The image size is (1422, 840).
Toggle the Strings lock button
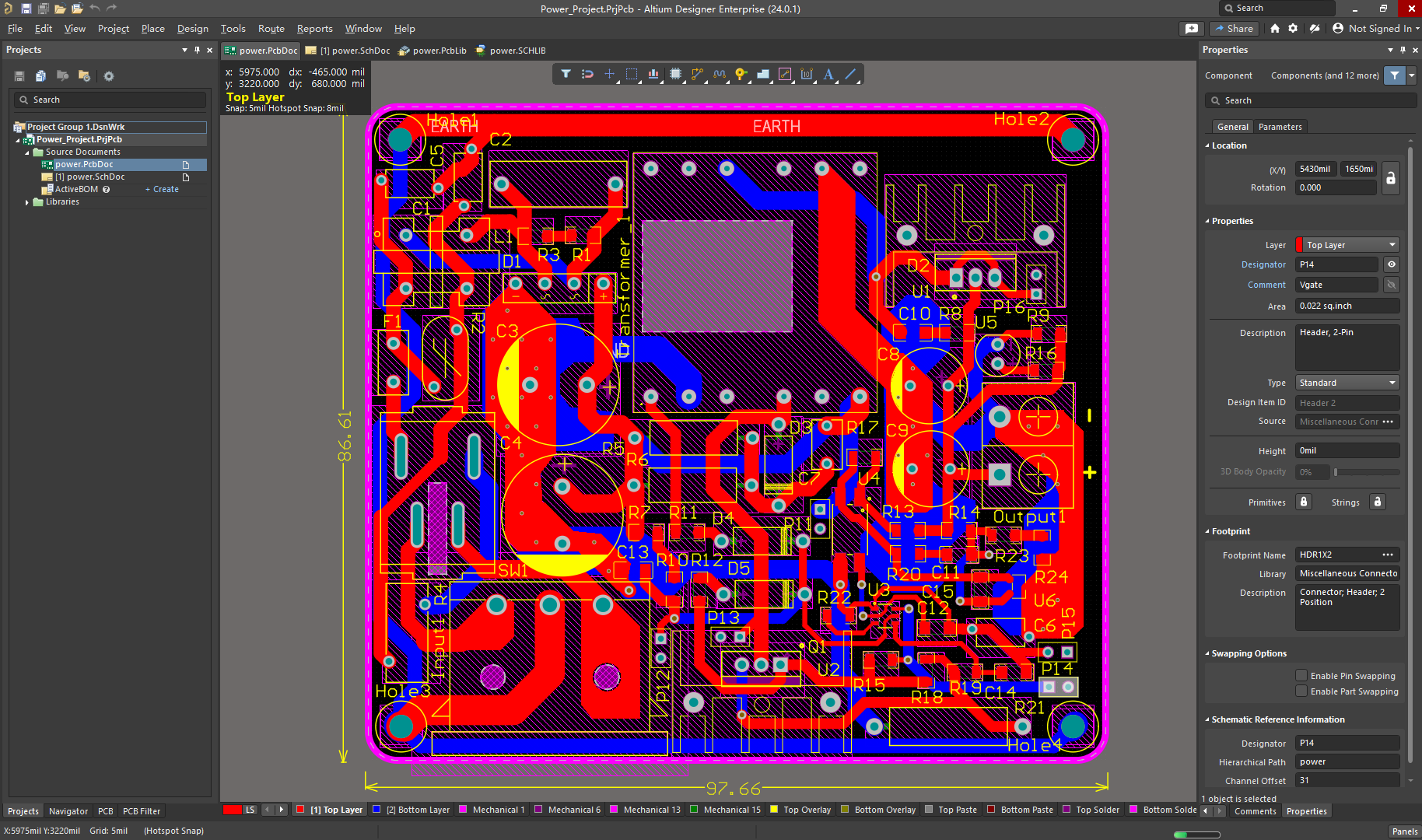pyautogui.click(x=1377, y=502)
